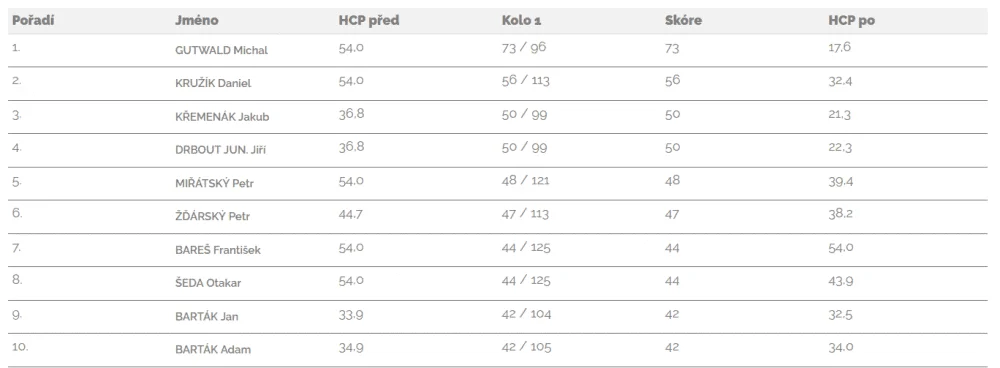
Task: Open ŽĎÁRSKÝ Petr entry
Action: coord(212,216)
